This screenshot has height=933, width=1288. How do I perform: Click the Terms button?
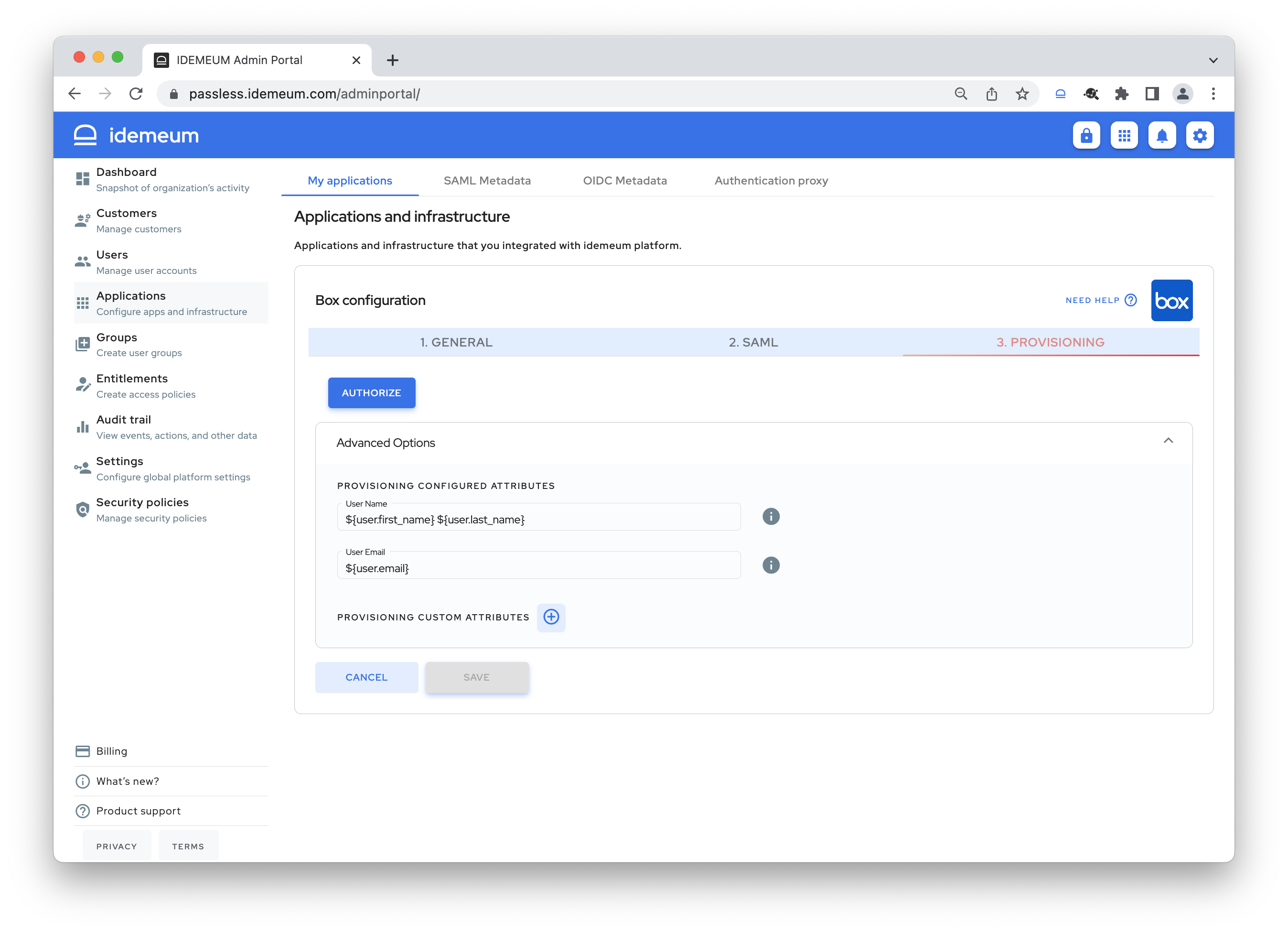click(188, 846)
